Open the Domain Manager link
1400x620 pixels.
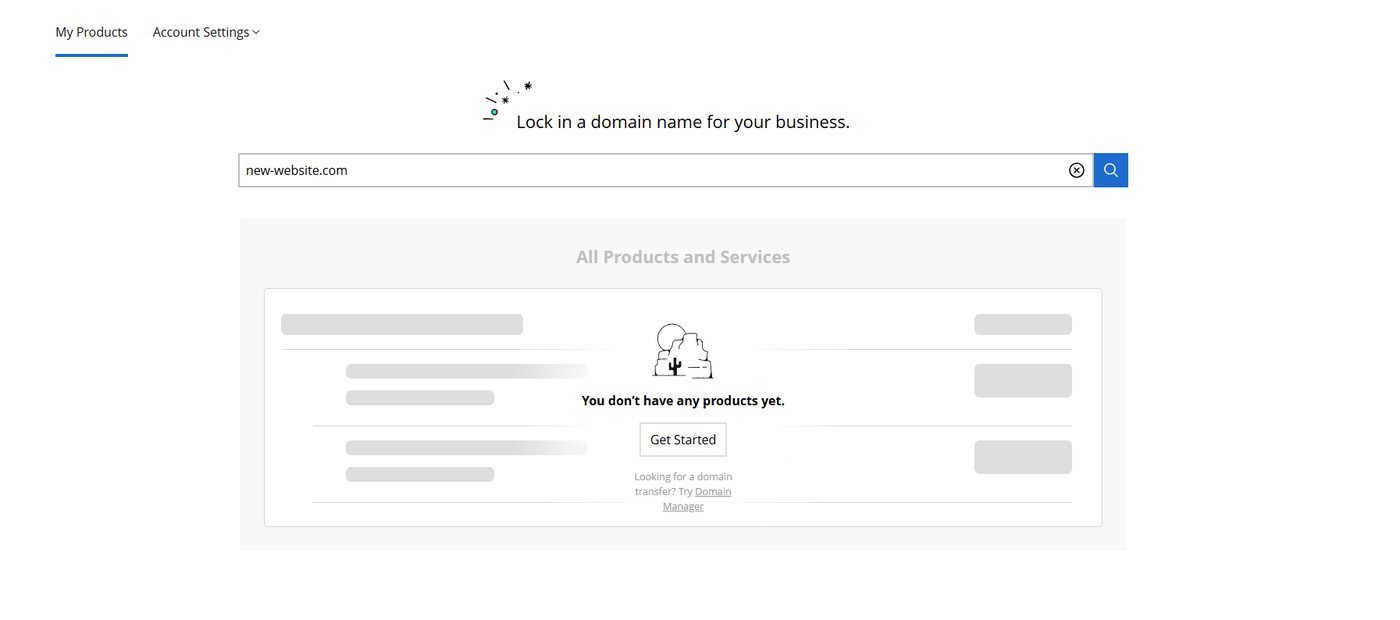coord(697,499)
